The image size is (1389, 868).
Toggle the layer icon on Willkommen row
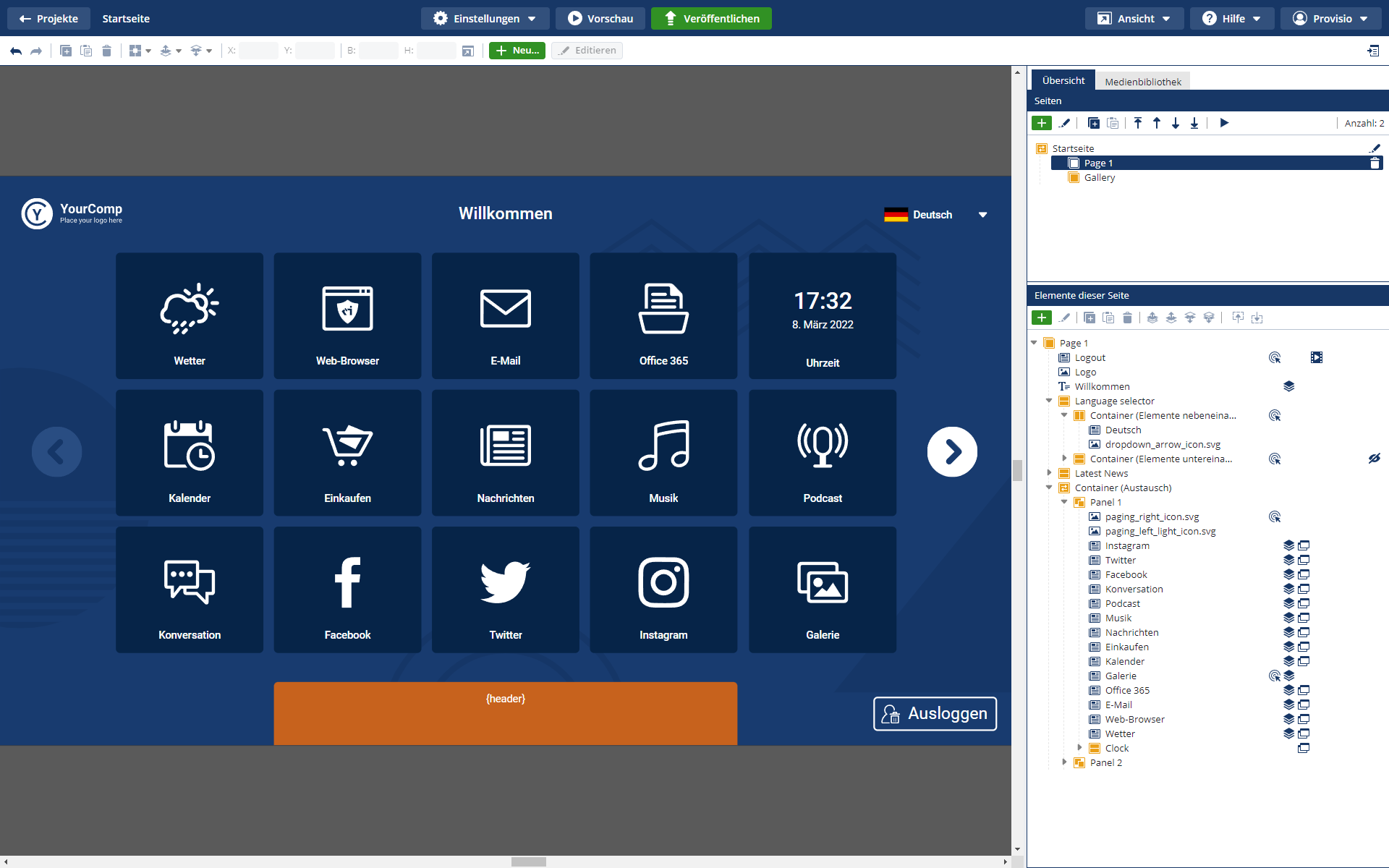click(1288, 386)
